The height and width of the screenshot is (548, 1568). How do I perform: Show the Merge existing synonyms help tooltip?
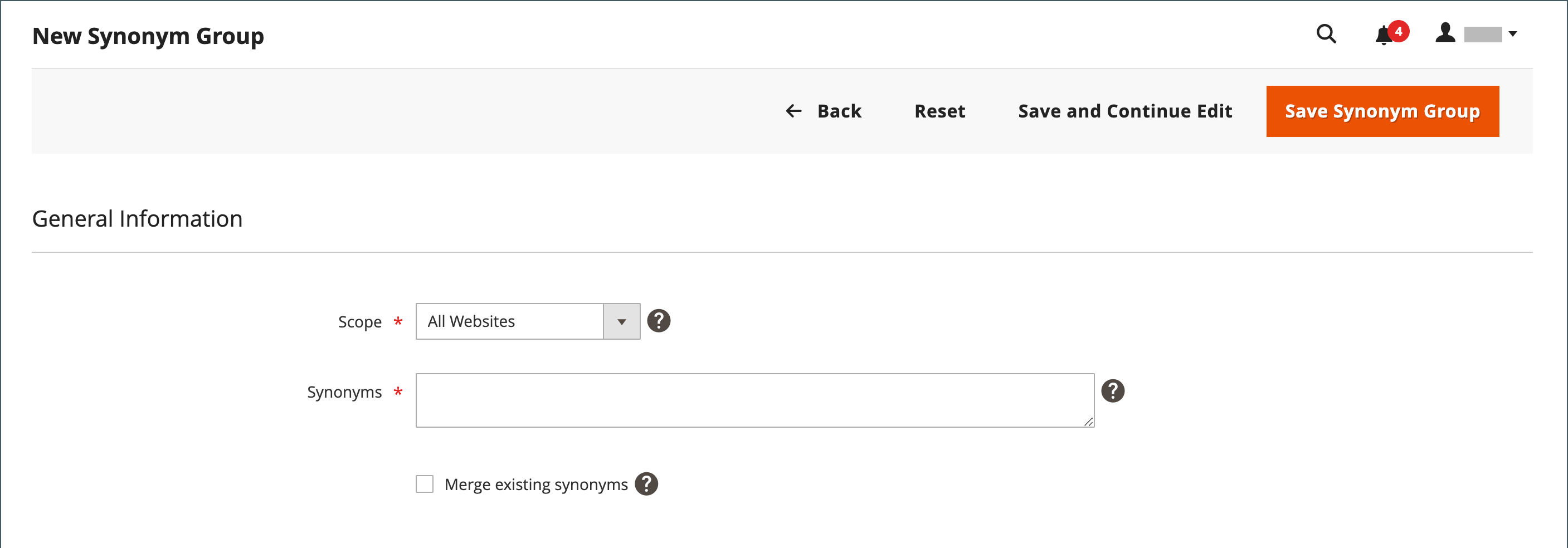pyautogui.click(x=646, y=484)
